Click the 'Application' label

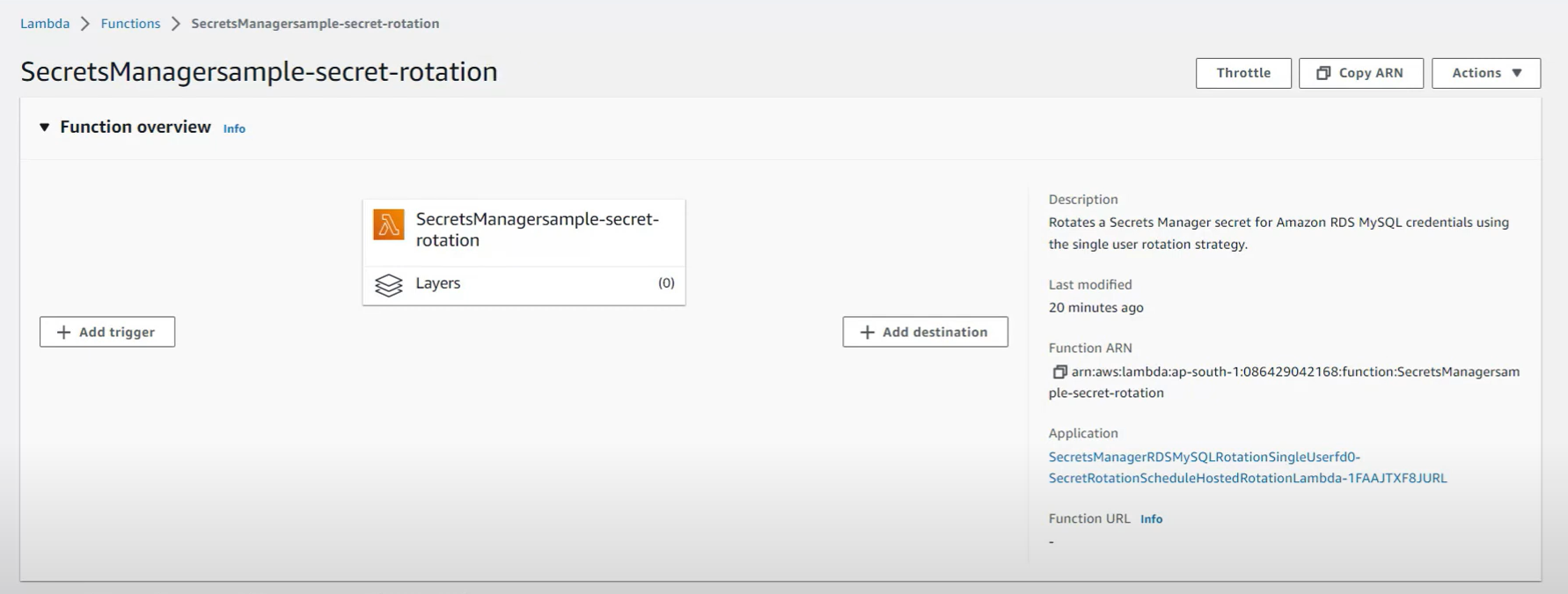[x=1082, y=433]
